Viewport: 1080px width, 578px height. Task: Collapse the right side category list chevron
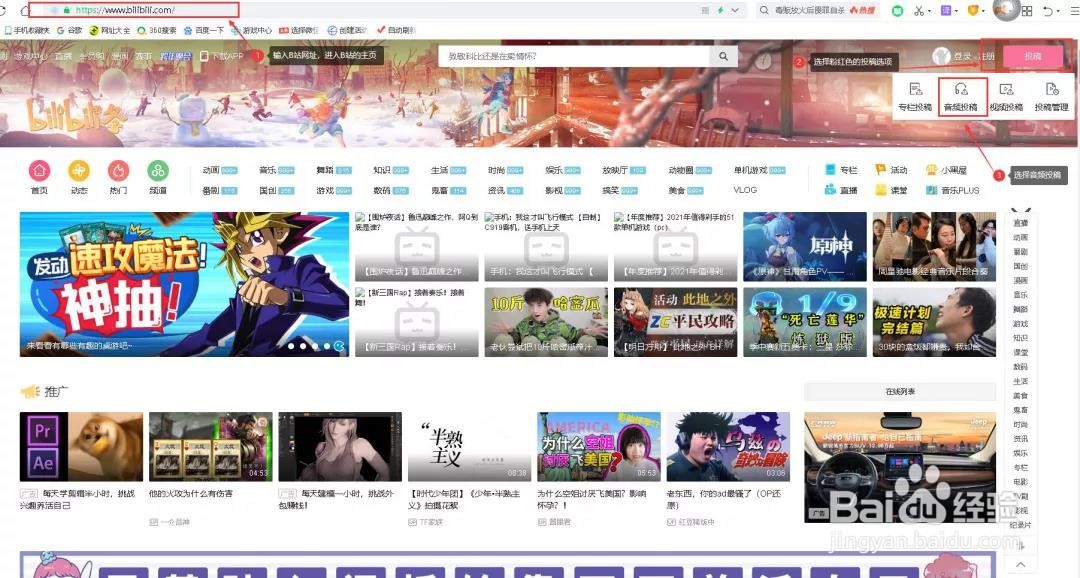click(1020, 210)
